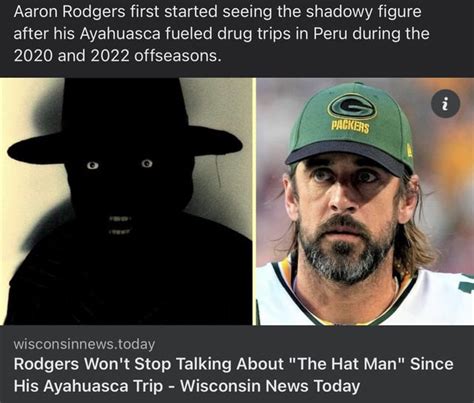Click the Hat Man's white teeth
The image size is (474, 403).
(x=118, y=225)
